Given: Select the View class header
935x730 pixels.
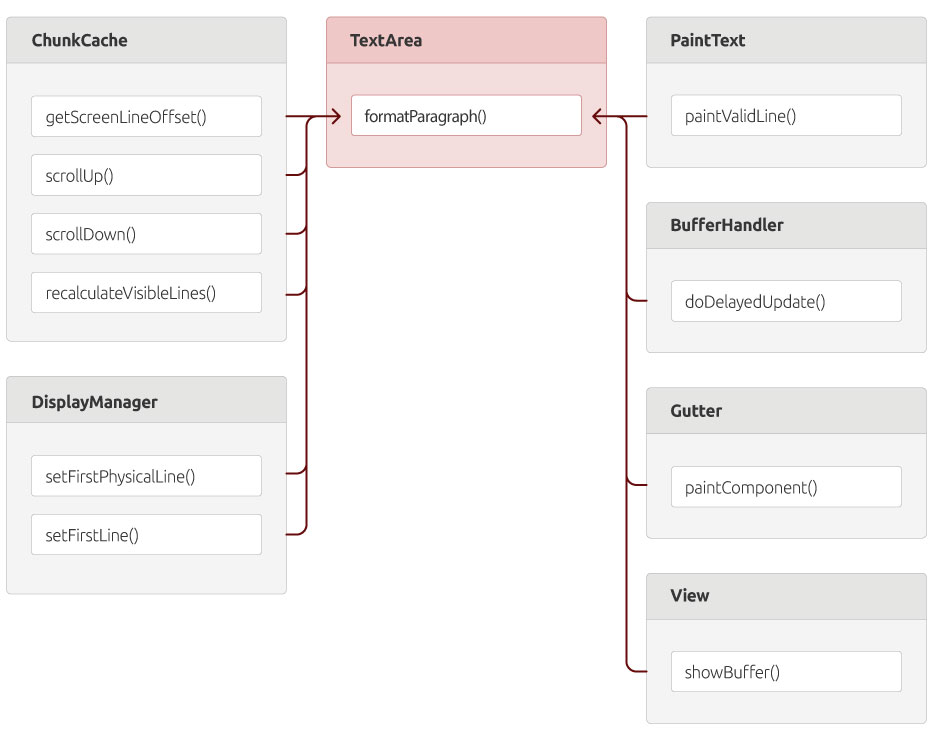Looking at the screenshot, I should pyautogui.click(x=786, y=596).
